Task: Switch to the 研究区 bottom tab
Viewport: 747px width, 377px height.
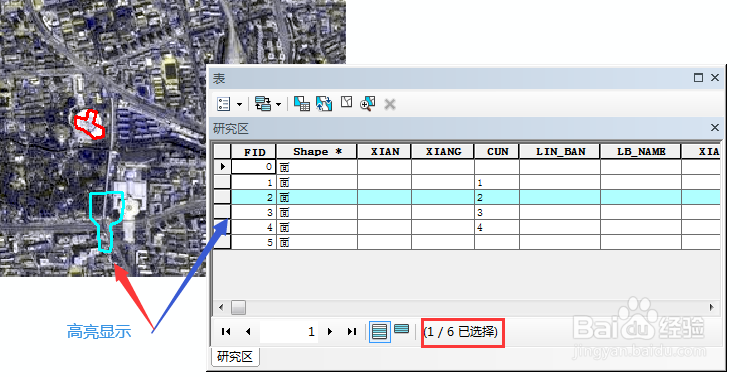Action: [235, 357]
